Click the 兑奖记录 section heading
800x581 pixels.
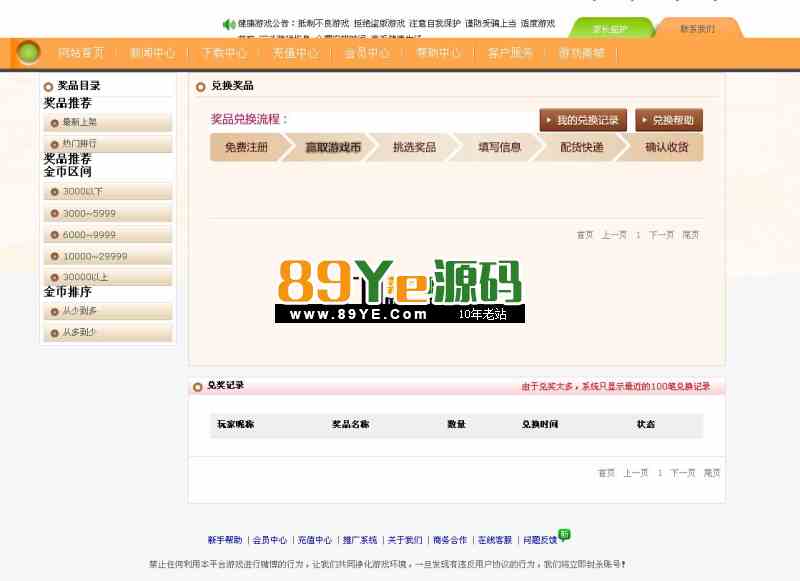coord(226,386)
